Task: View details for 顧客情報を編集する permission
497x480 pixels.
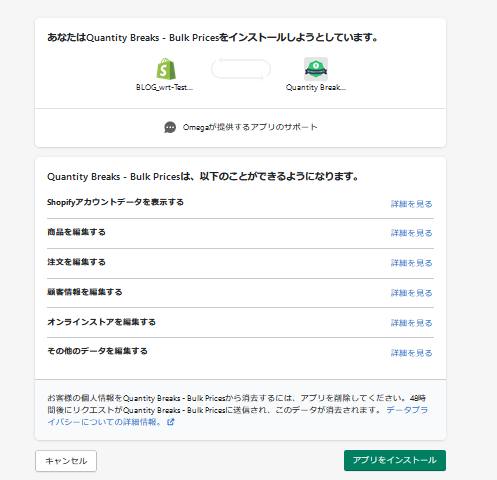Action: click(x=411, y=293)
